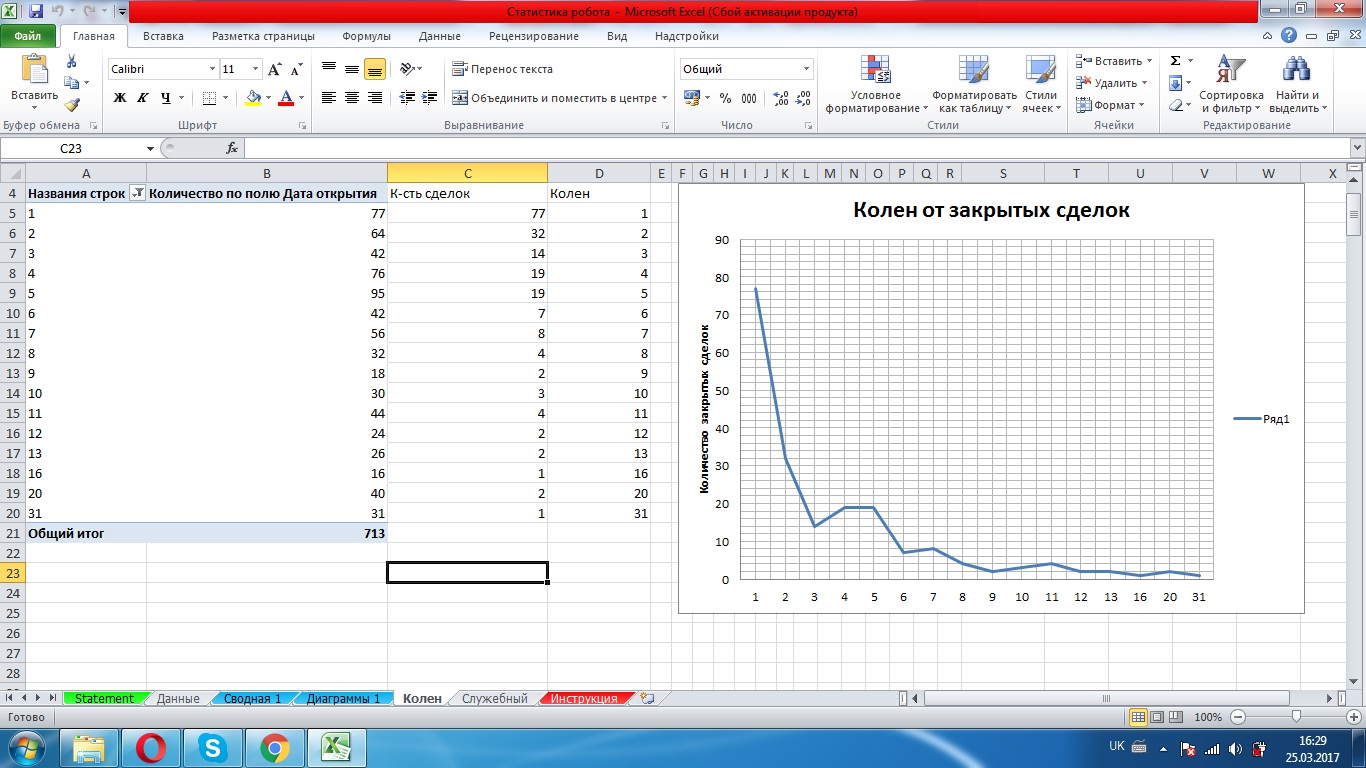Click the Increase decimal places icon

781,98
